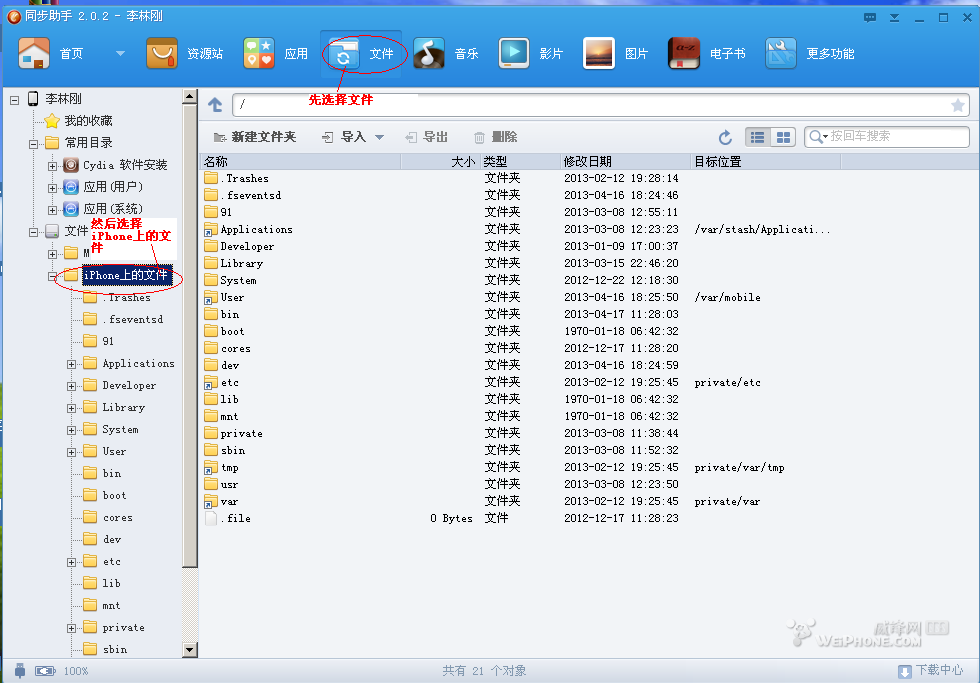Expand the dropdown arrow next to 首页
This screenshot has width=980, height=683.
[x=120, y=54]
